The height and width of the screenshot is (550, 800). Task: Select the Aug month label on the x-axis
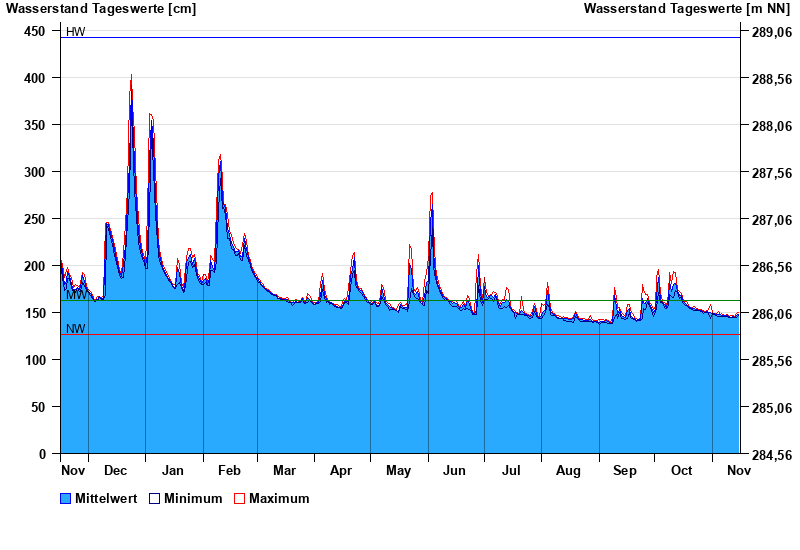(x=568, y=470)
